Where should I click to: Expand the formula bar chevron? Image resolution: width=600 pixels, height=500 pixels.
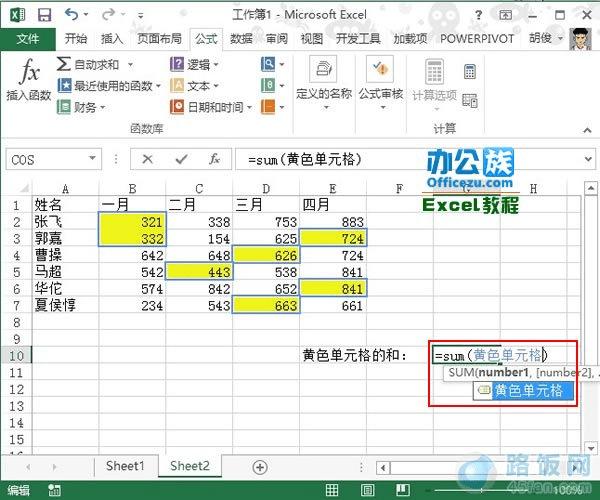click(588, 158)
